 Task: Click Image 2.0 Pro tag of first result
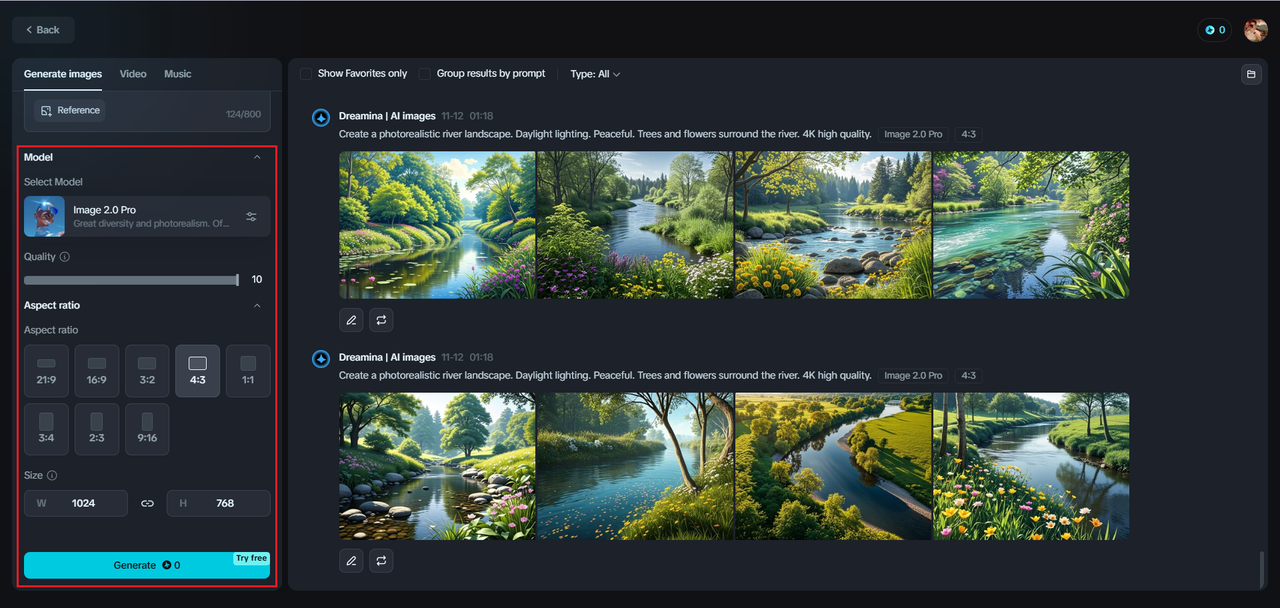pyautogui.click(x=913, y=134)
